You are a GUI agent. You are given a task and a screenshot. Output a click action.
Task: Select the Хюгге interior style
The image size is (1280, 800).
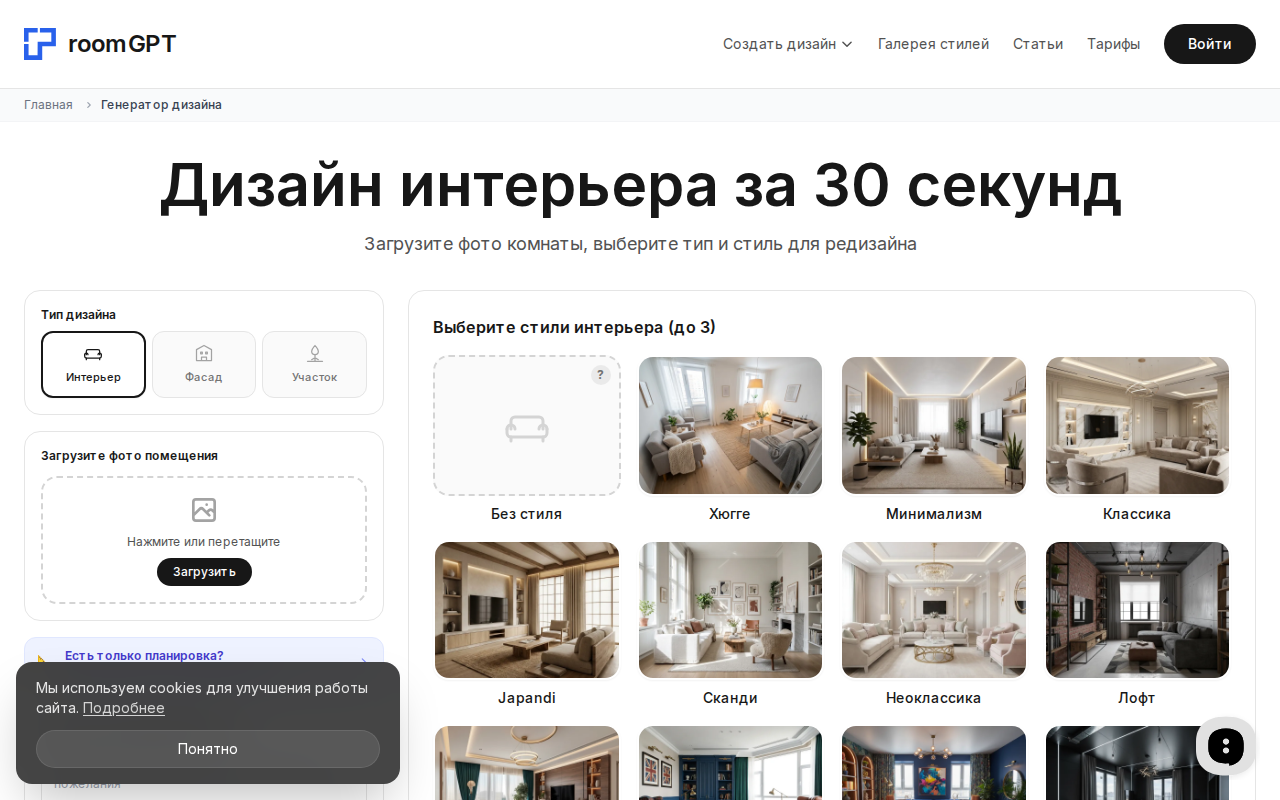(730, 425)
